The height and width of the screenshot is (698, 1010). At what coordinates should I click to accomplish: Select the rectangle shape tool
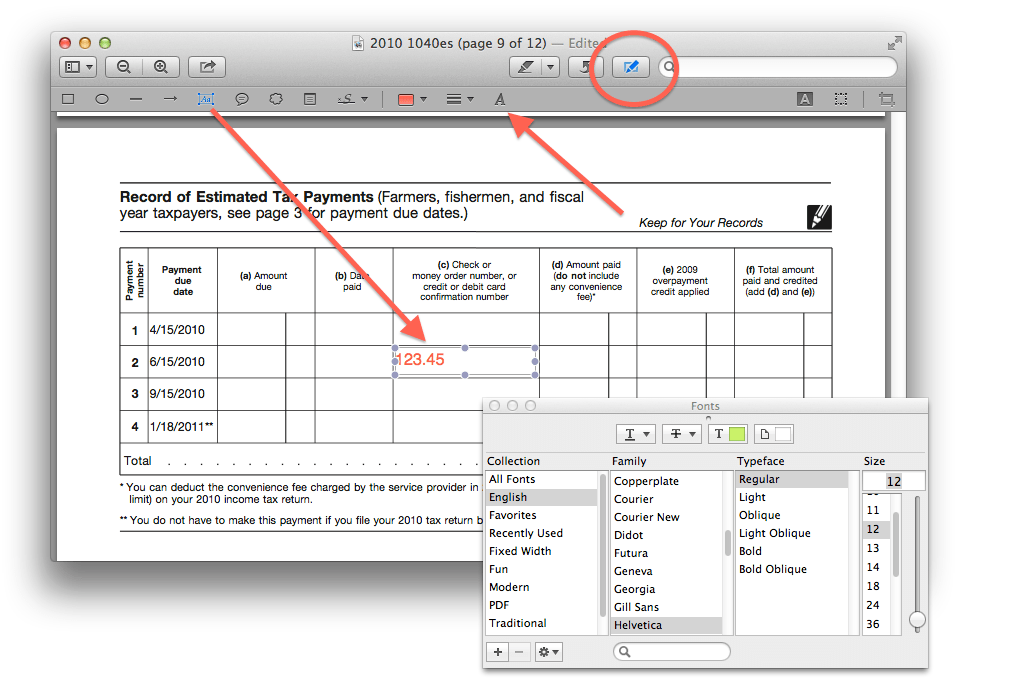pyautogui.click(x=68, y=99)
